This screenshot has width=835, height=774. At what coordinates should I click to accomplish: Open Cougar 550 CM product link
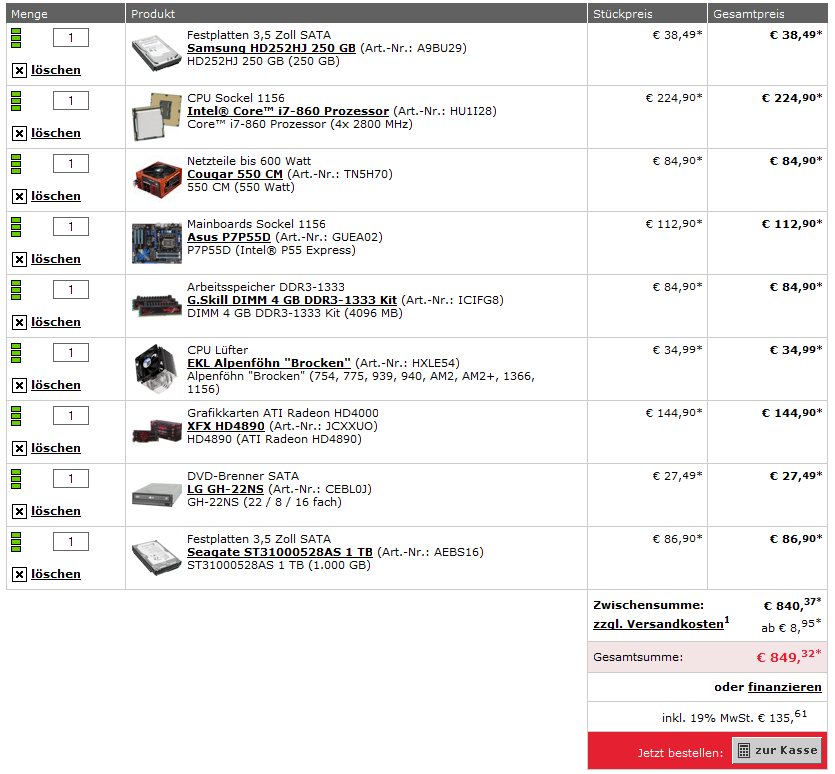(235, 174)
